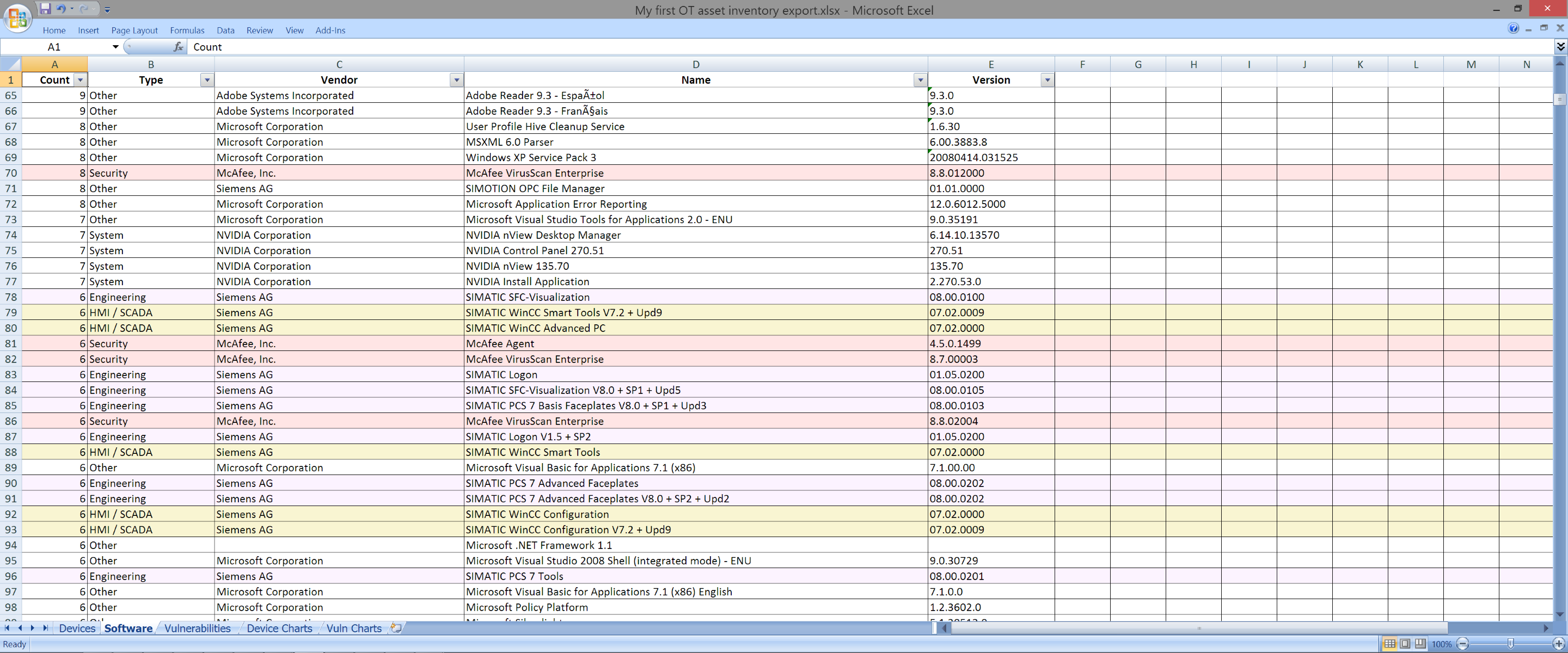Screen dimensions: 1568x653
Task: Select cell 'Windows XP Service Pack 3'
Action: coord(696,158)
